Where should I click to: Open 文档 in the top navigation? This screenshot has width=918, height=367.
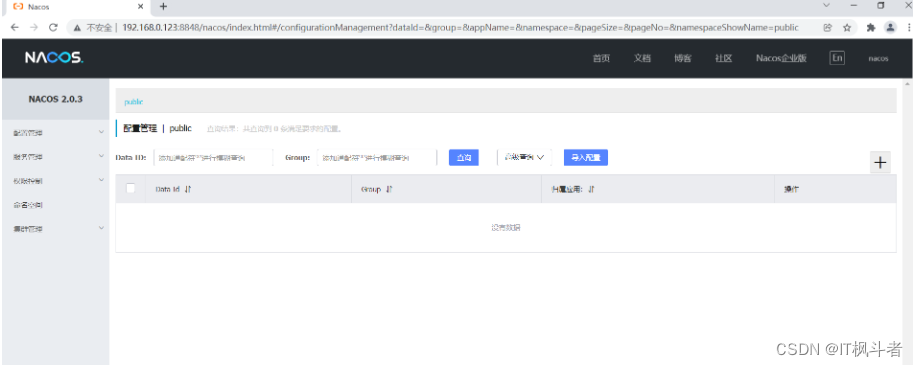point(642,59)
